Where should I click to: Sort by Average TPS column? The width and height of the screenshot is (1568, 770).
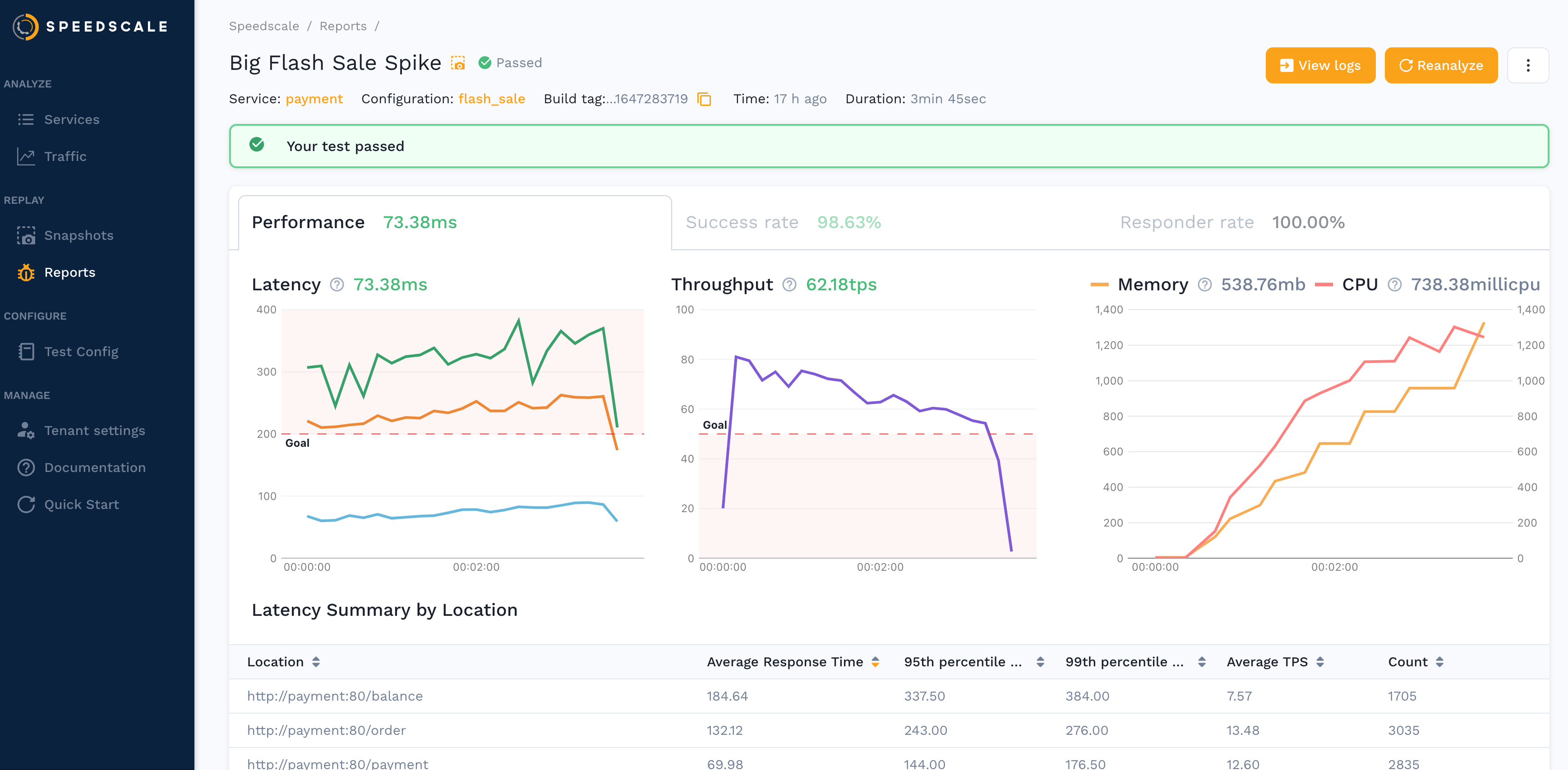(x=1319, y=662)
